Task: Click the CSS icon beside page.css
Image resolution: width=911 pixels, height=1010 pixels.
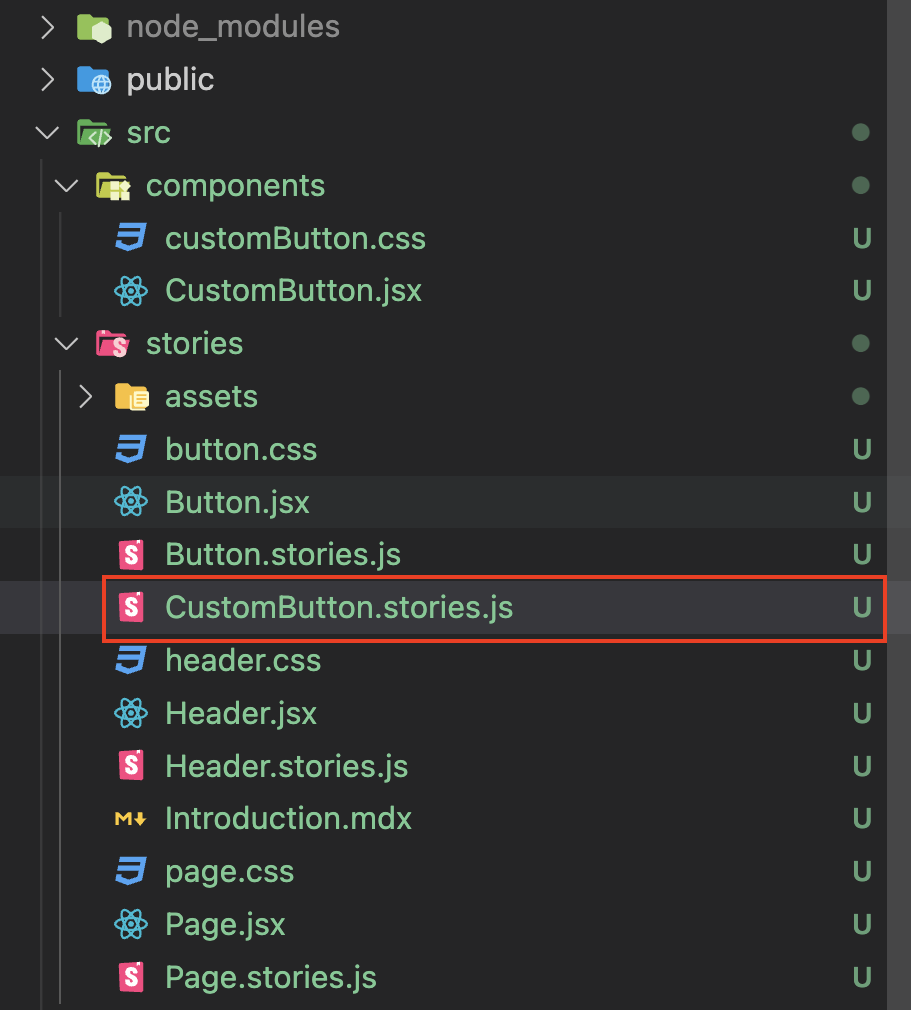Action: pyautogui.click(x=131, y=871)
